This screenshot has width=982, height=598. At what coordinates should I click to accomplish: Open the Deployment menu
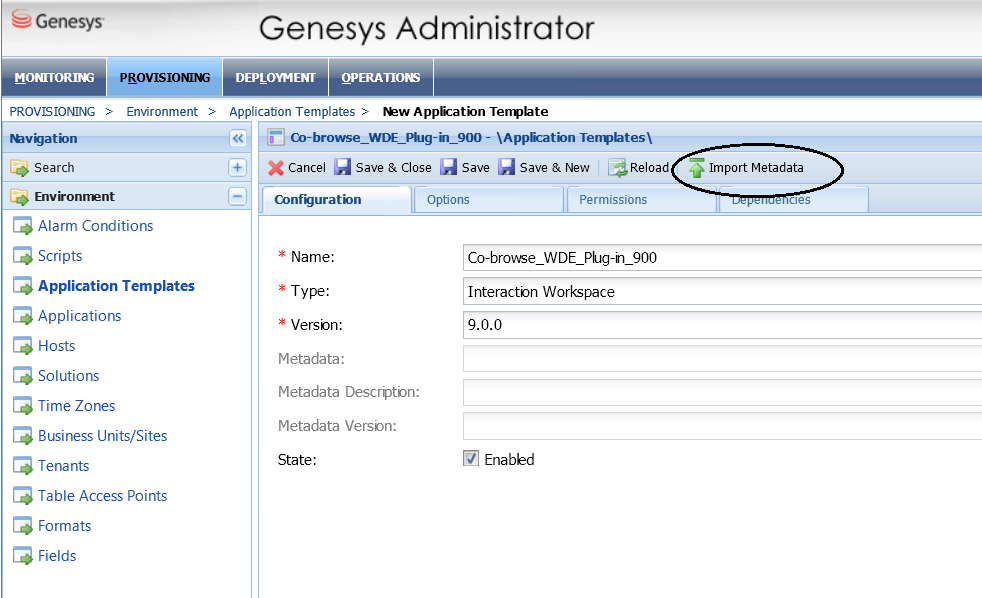point(275,77)
